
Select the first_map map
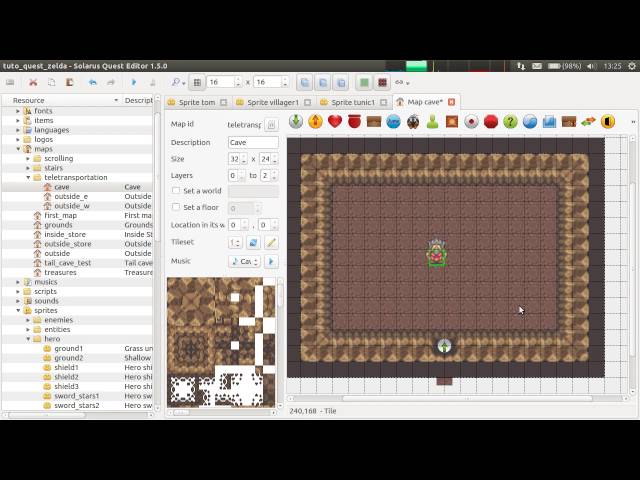(x=60, y=216)
